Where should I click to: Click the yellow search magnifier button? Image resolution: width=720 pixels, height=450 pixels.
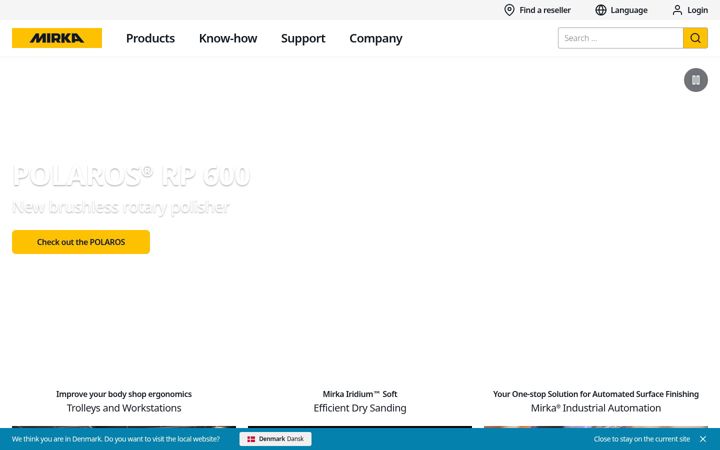[x=695, y=38]
